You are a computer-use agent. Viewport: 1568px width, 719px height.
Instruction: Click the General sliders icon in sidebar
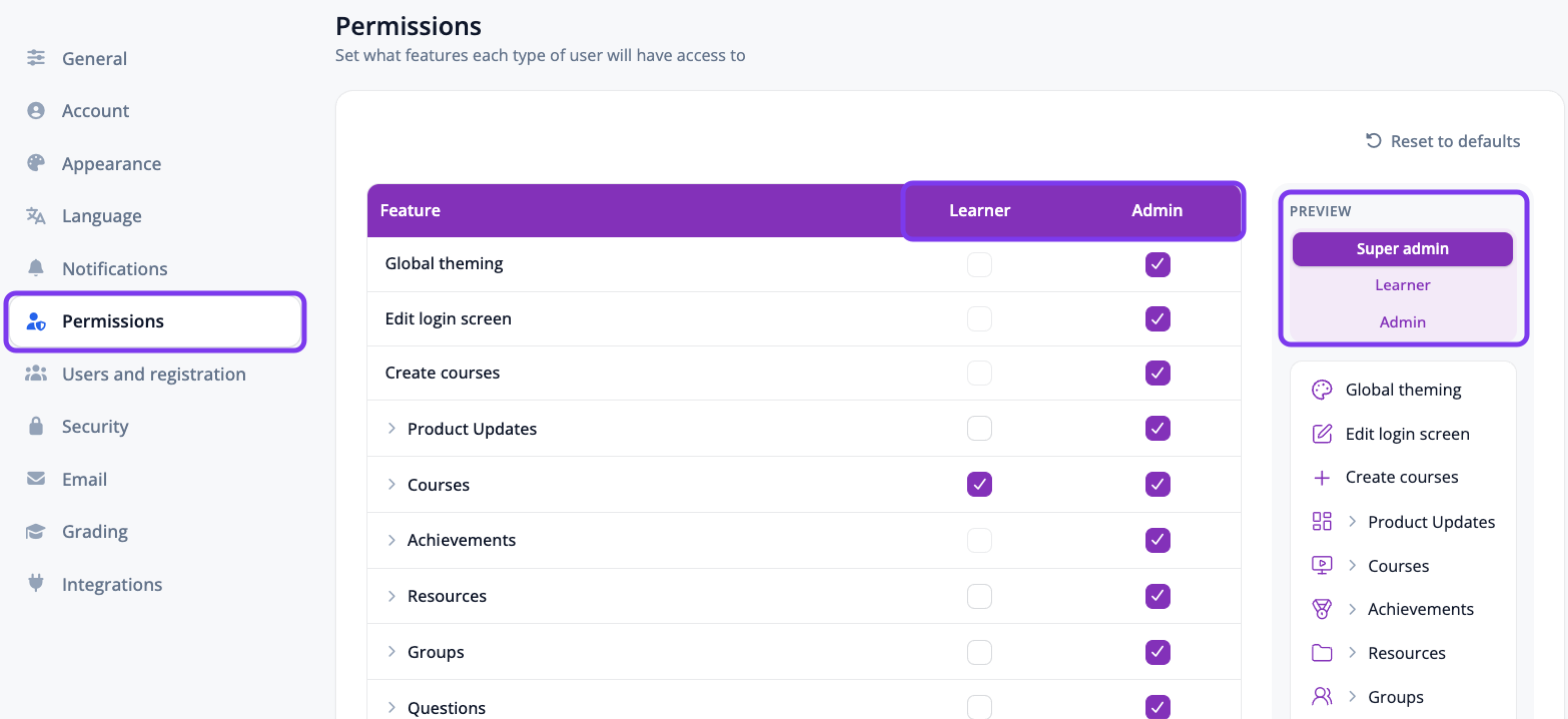coord(36,58)
